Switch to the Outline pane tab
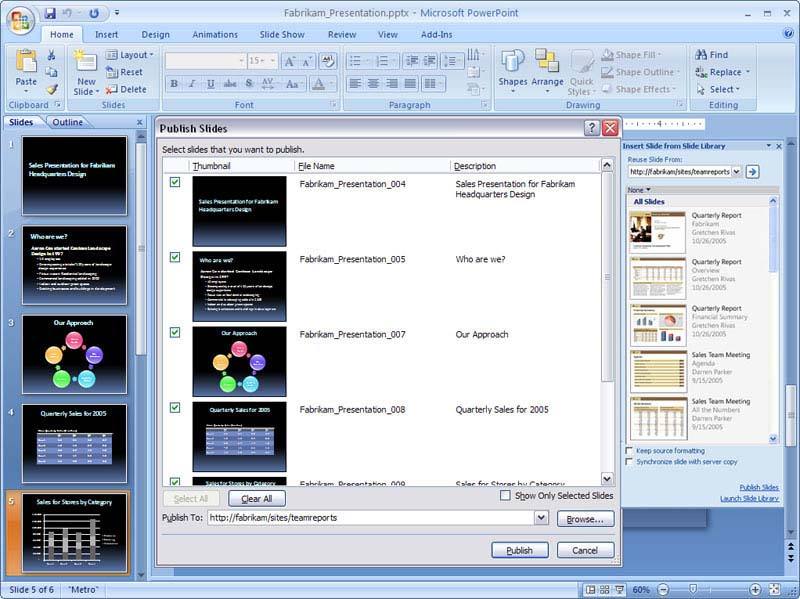The image size is (800, 599). click(68, 123)
